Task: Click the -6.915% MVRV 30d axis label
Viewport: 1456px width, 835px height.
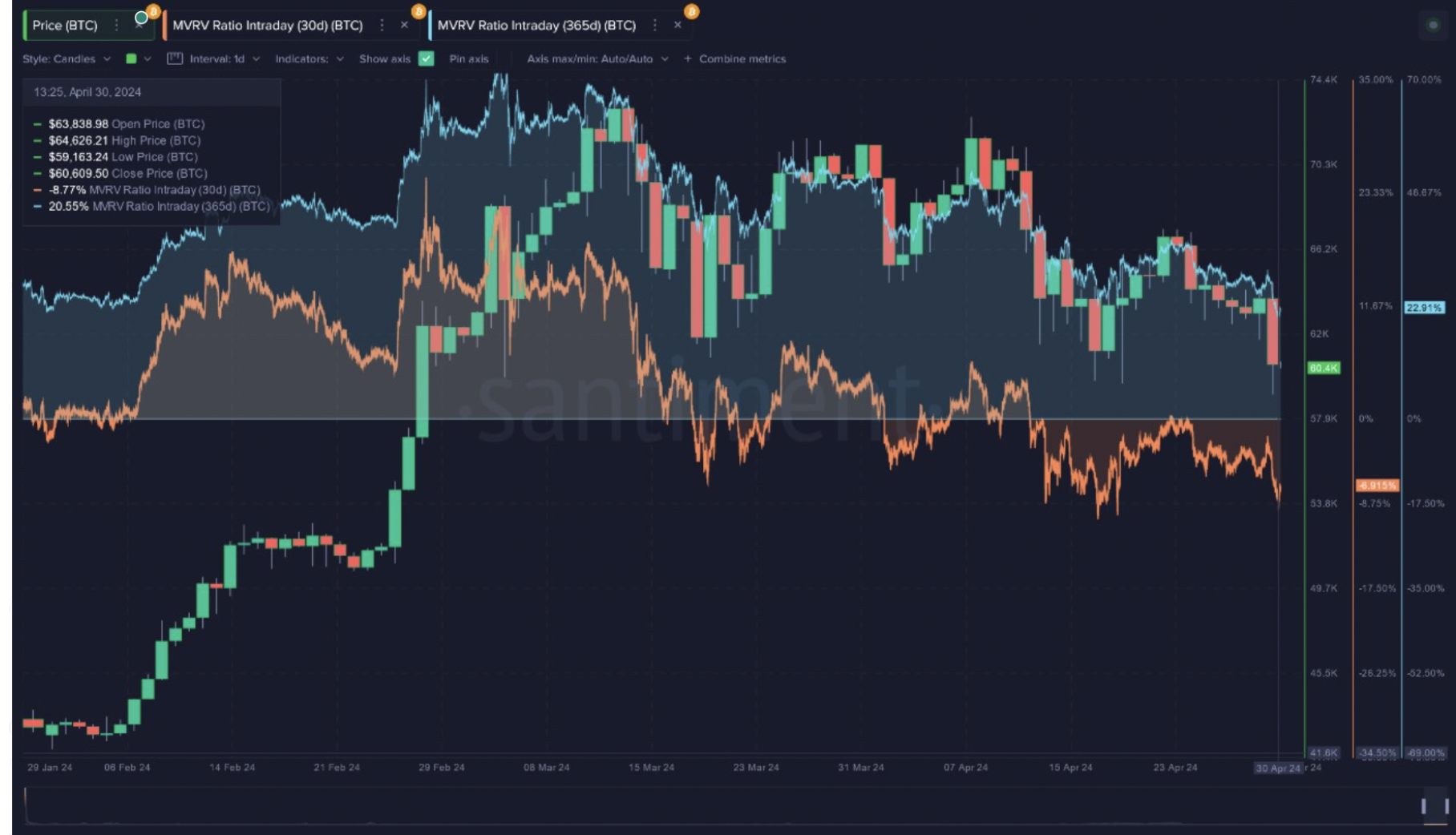Action: click(x=1377, y=486)
